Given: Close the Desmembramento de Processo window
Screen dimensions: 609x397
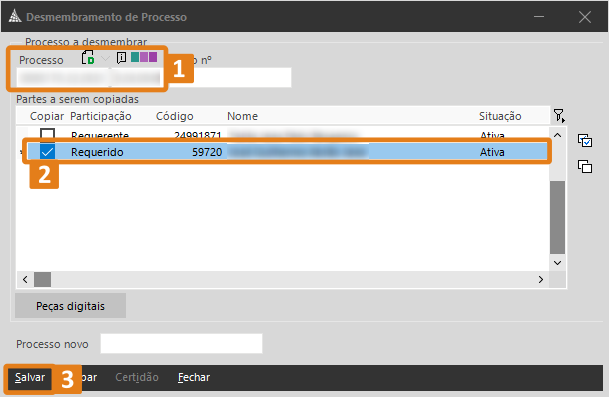Looking at the screenshot, I should 585,17.
